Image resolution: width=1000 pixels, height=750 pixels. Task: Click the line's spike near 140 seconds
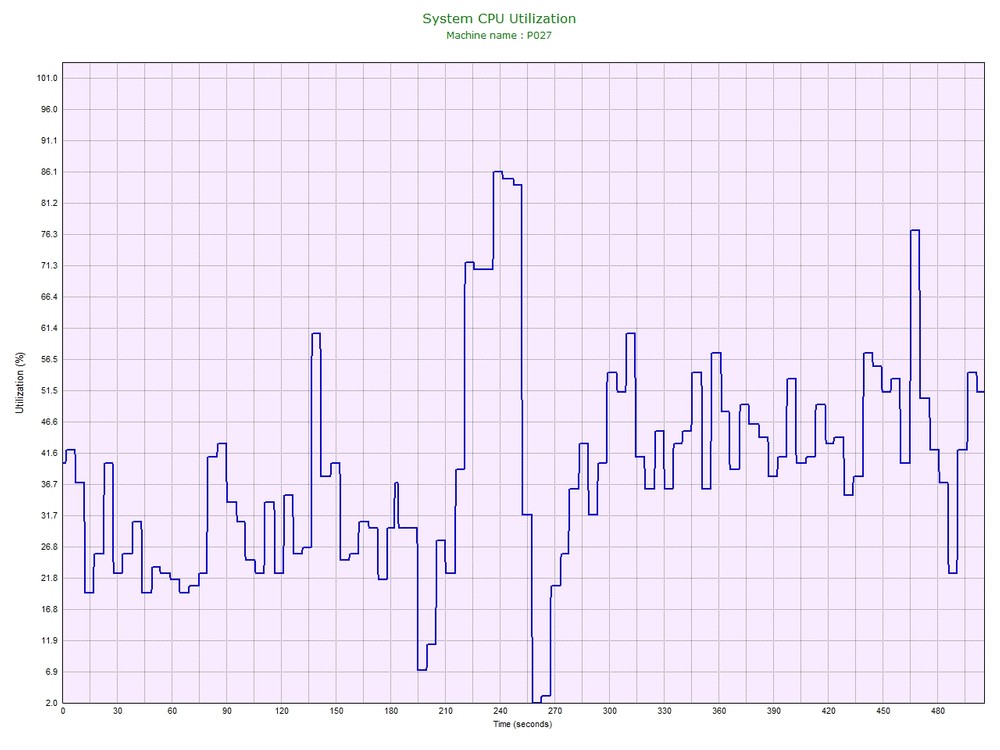click(316, 333)
